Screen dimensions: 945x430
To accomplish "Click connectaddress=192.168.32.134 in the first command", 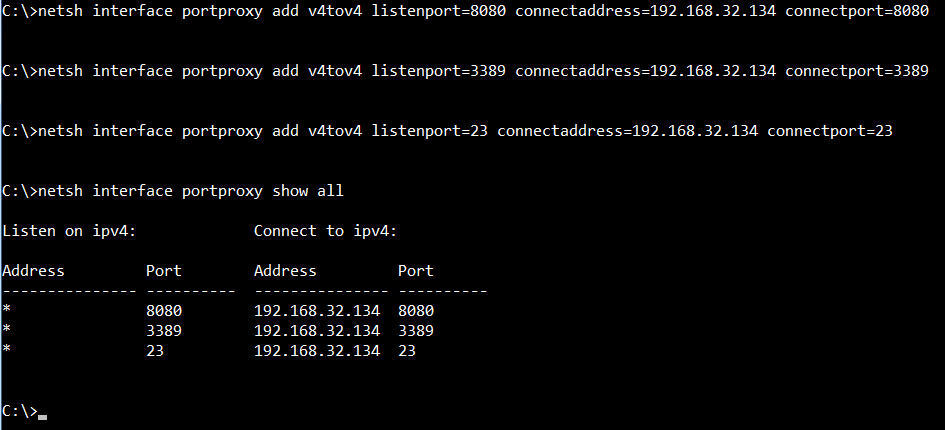I will tap(645, 11).
